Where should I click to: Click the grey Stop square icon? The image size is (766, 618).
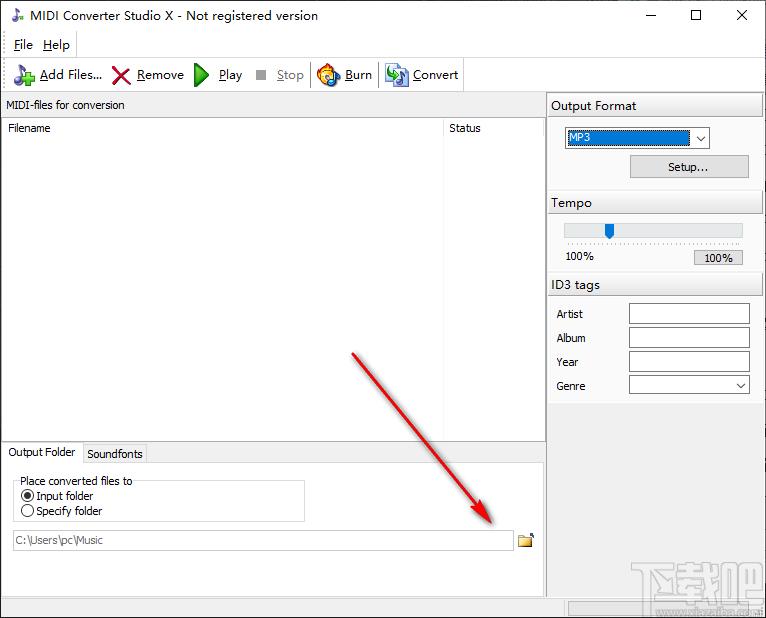tap(261, 75)
